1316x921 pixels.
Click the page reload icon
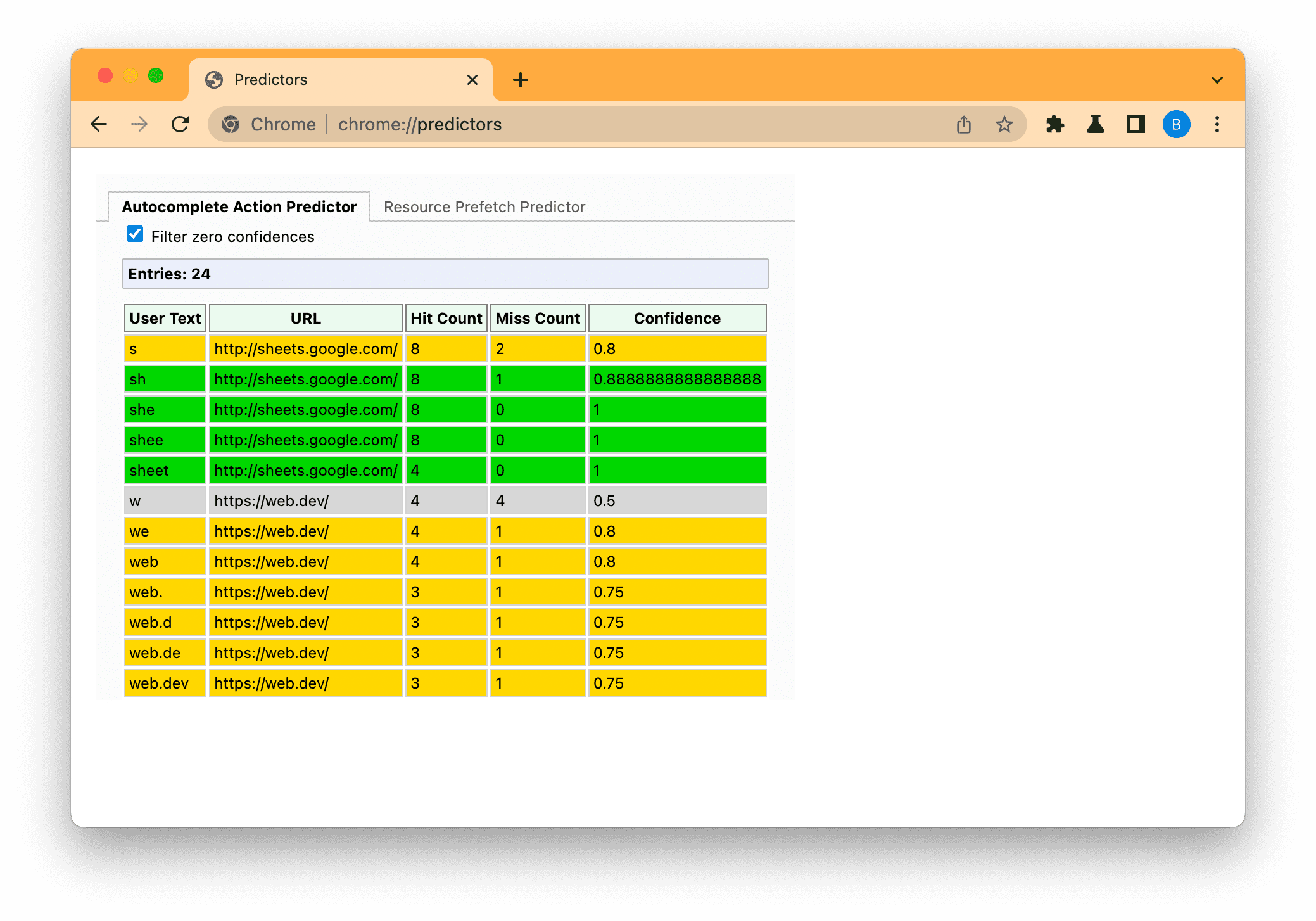pyautogui.click(x=180, y=125)
